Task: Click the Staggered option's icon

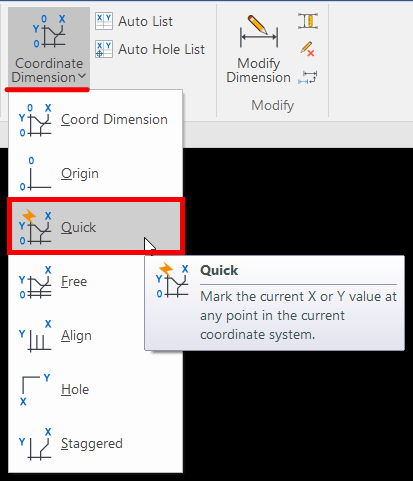Action: [36, 444]
